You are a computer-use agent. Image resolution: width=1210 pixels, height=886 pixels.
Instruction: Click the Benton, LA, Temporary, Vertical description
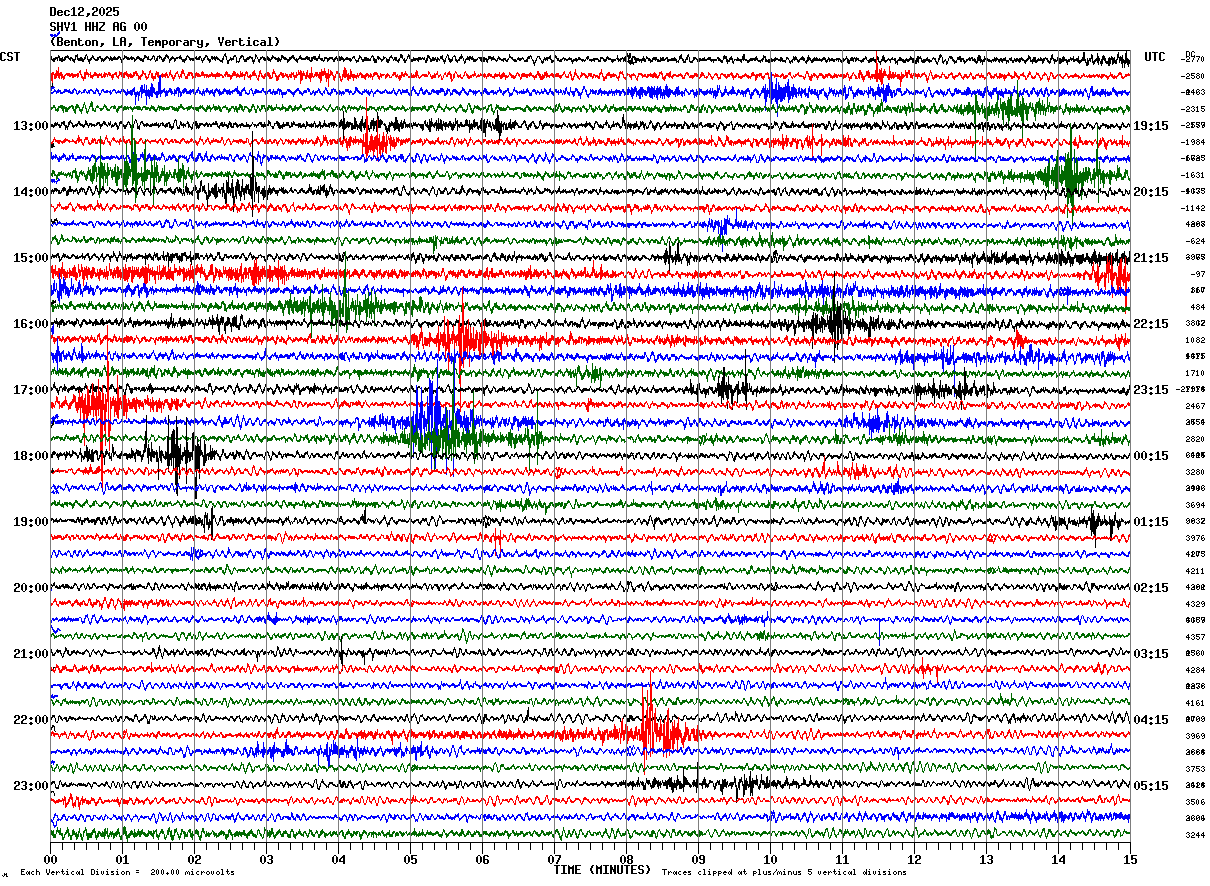pos(165,42)
